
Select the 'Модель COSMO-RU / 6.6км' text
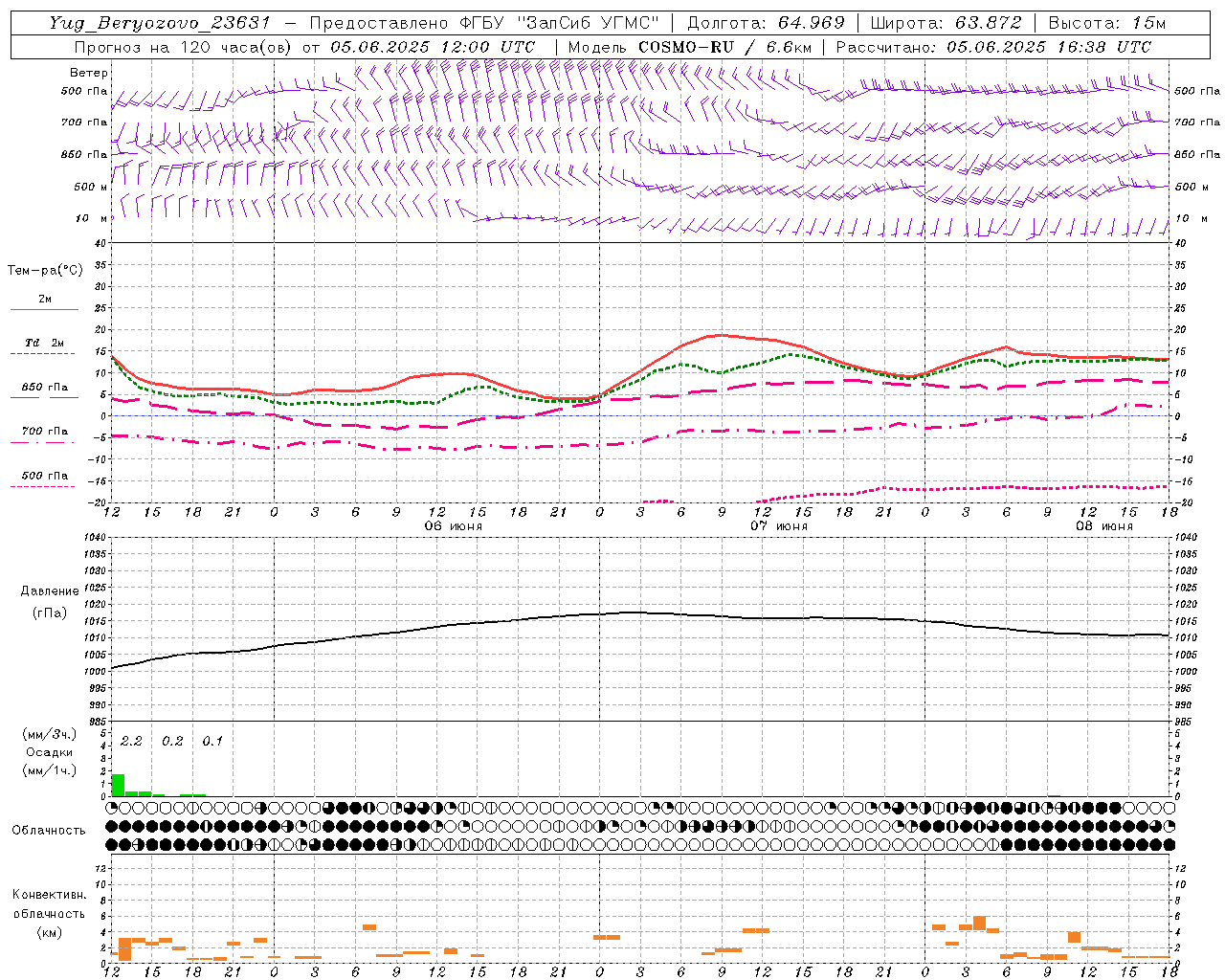tap(690, 47)
